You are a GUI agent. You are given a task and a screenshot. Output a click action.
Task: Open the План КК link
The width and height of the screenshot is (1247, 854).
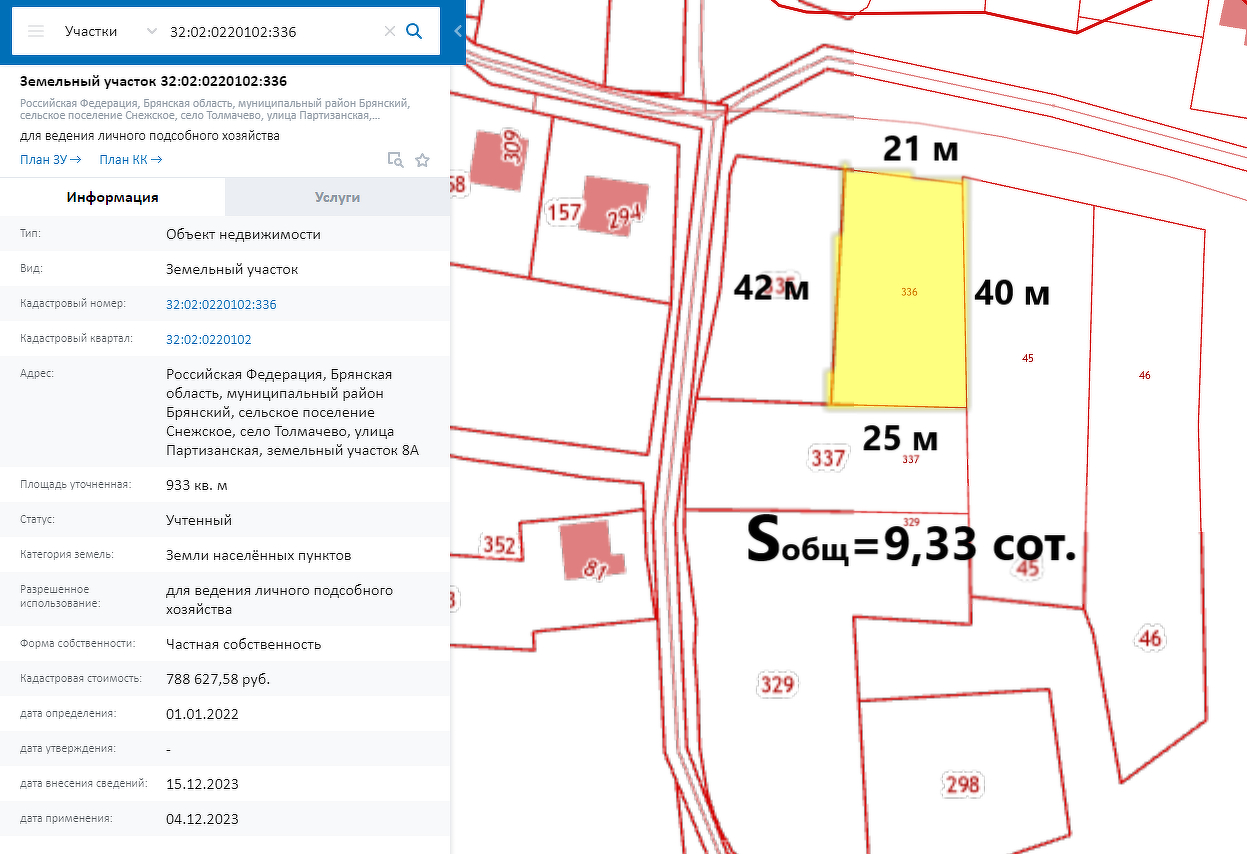[x=130, y=160]
